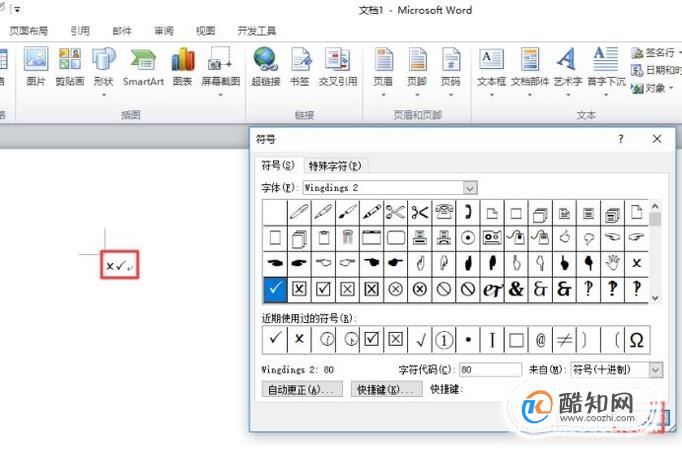Open the Font (字体) dropdown showing Wingdings 2
Viewport: 682px width, 461px height.
pos(470,188)
